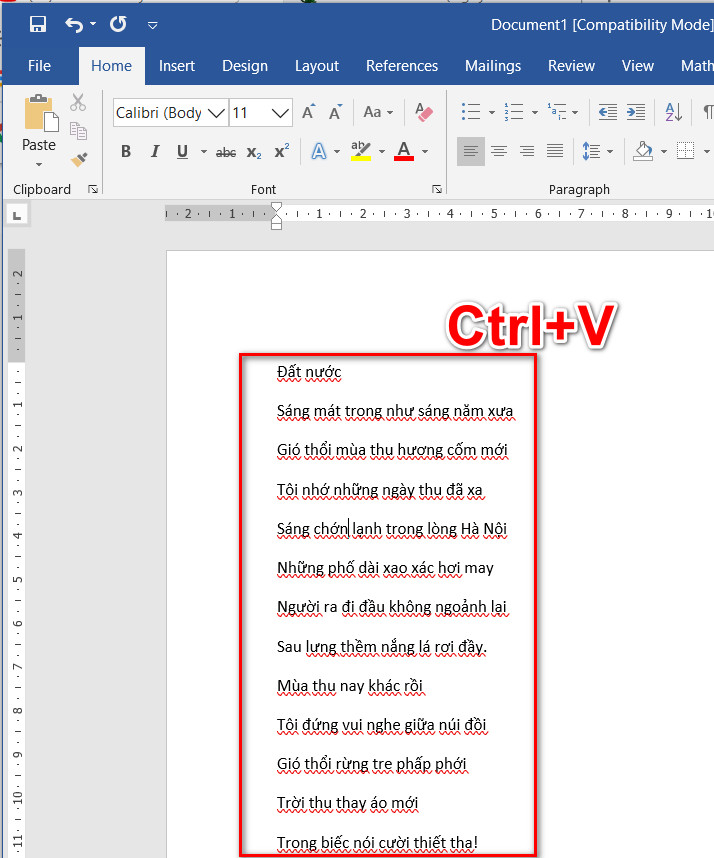Open the Font dialog launcher

coord(437,189)
